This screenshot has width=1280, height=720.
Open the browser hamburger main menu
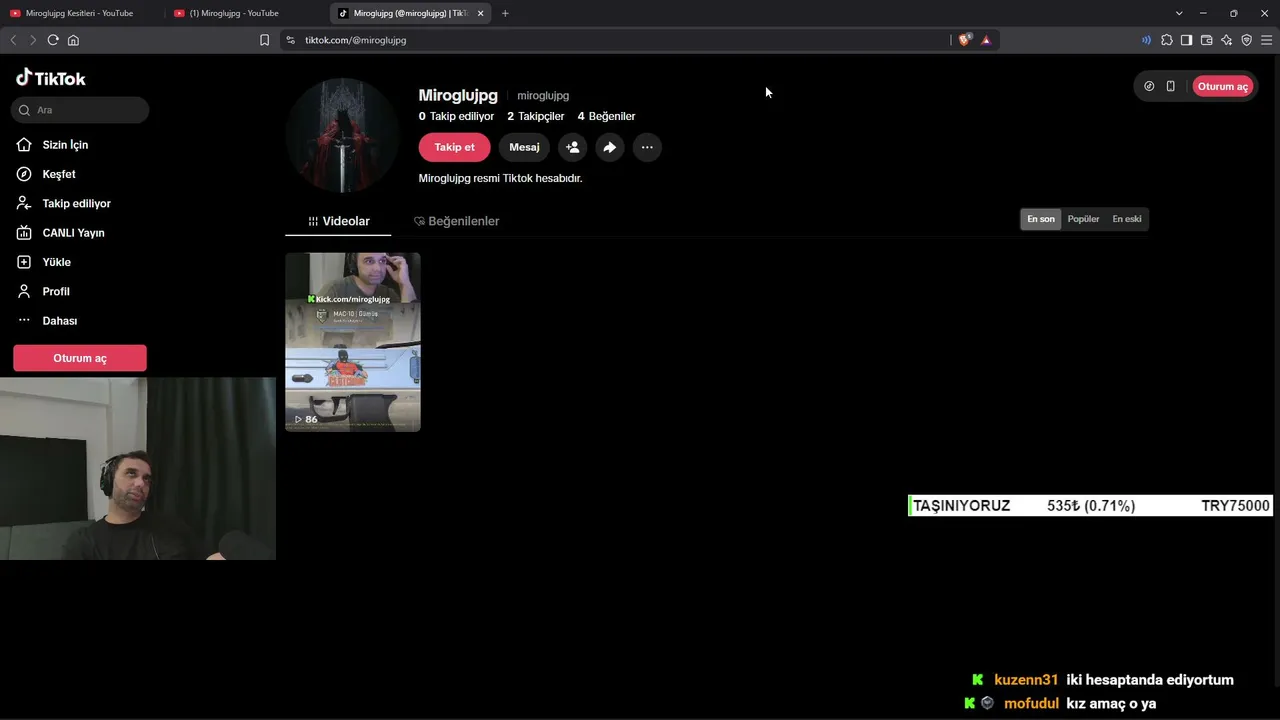(x=1266, y=40)
